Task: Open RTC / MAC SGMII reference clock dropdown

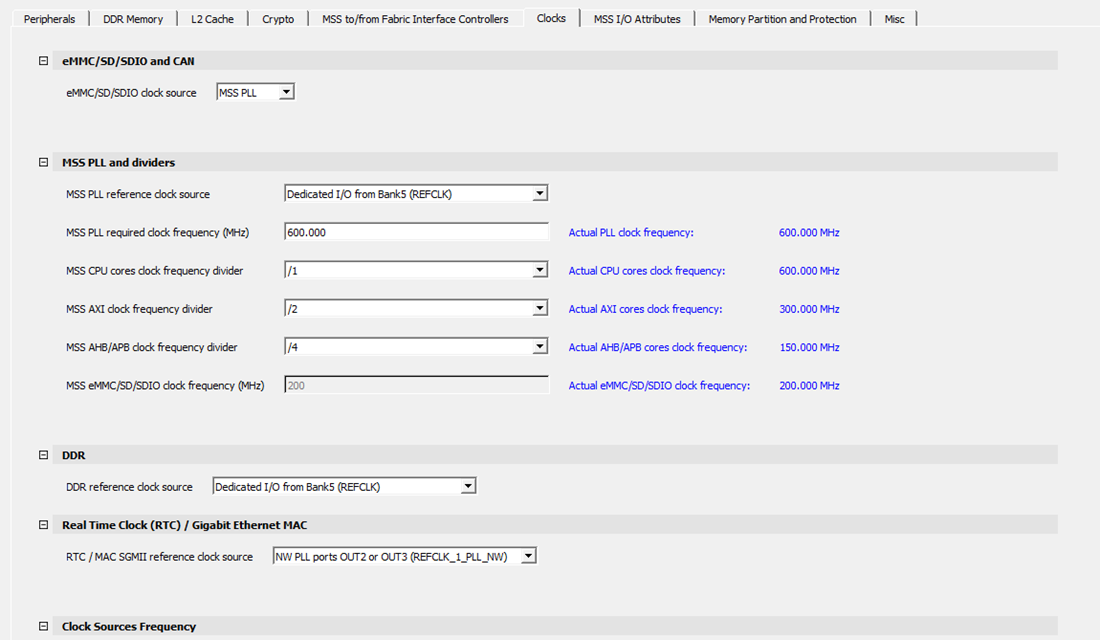Action: (405, 556)
